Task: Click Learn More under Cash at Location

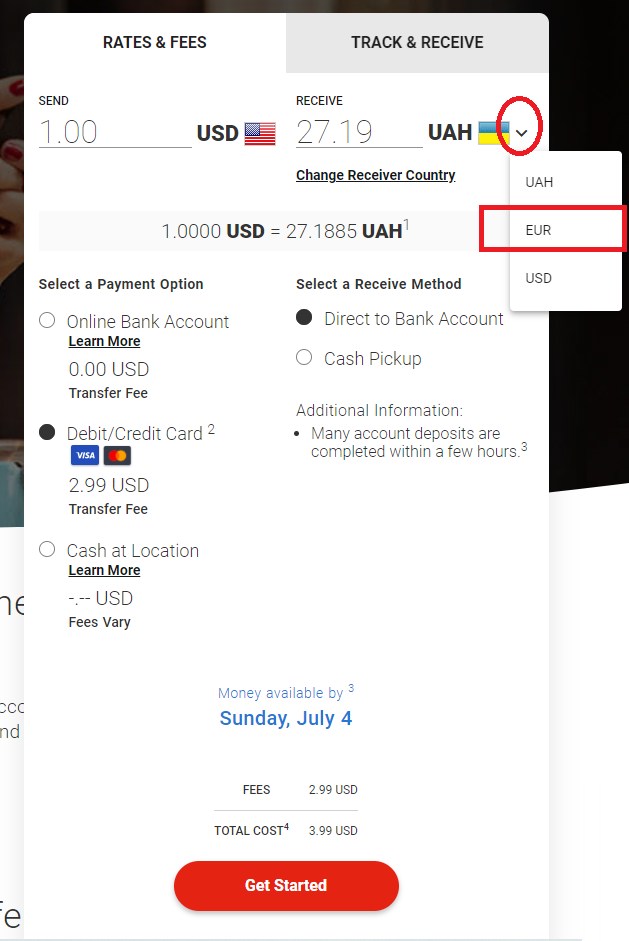Action: coord(104,570)
